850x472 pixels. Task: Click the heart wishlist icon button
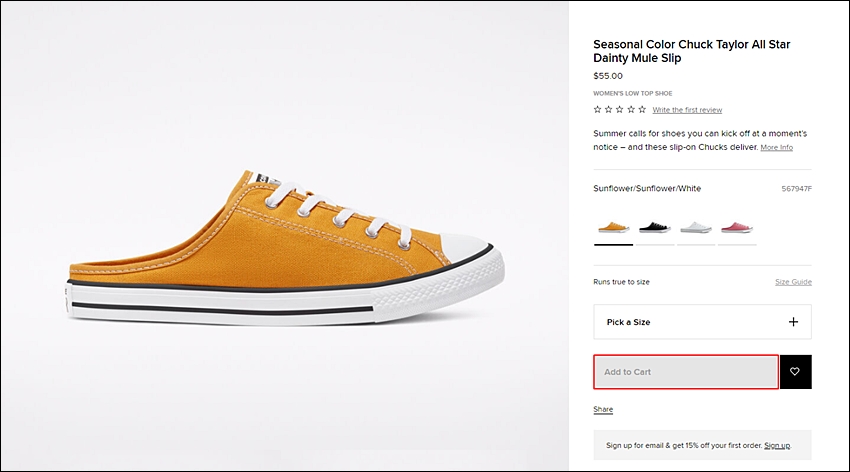(795, 372)
